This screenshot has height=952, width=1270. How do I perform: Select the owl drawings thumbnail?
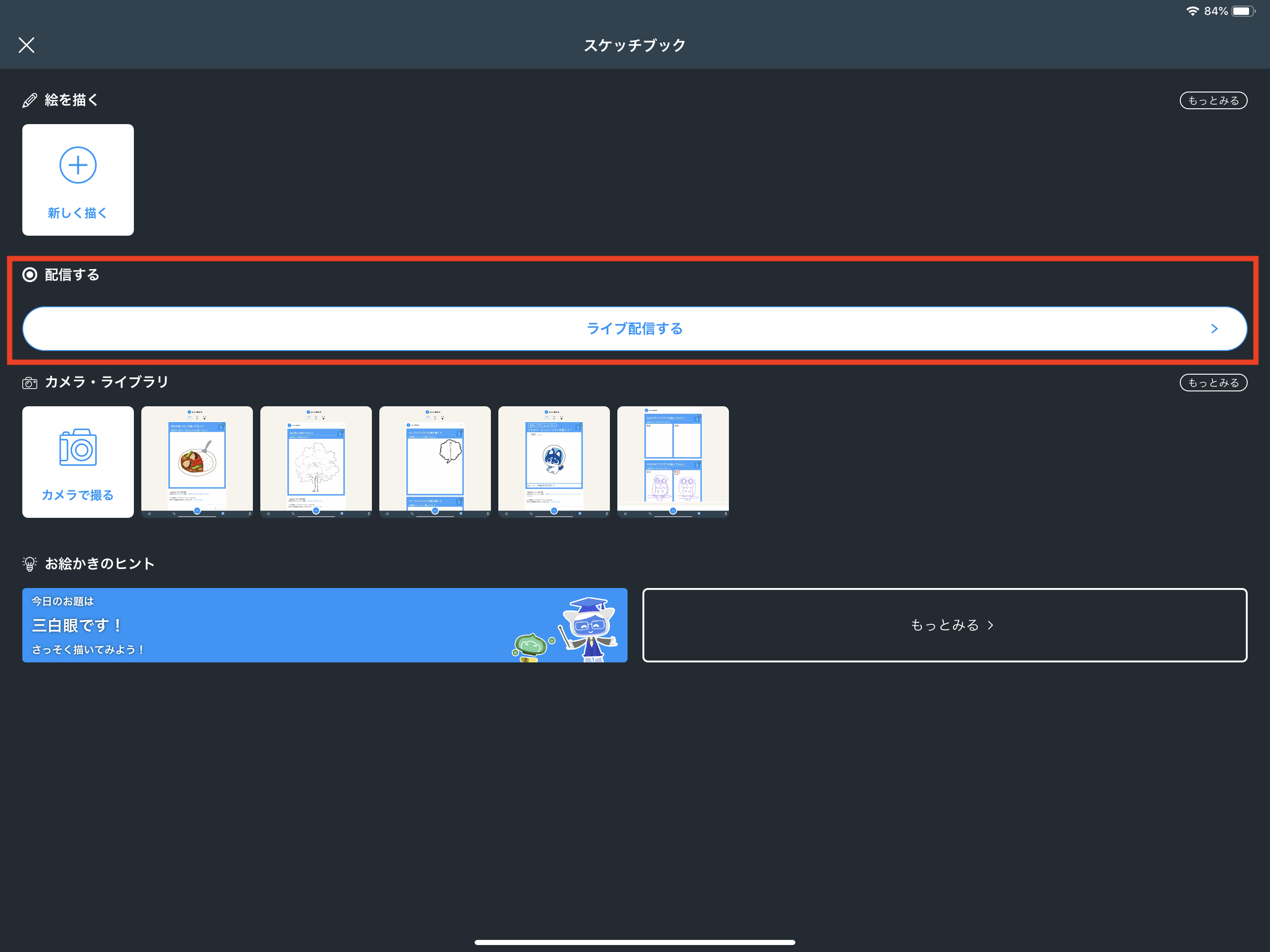pyautogui.click(x=673, y=462)
